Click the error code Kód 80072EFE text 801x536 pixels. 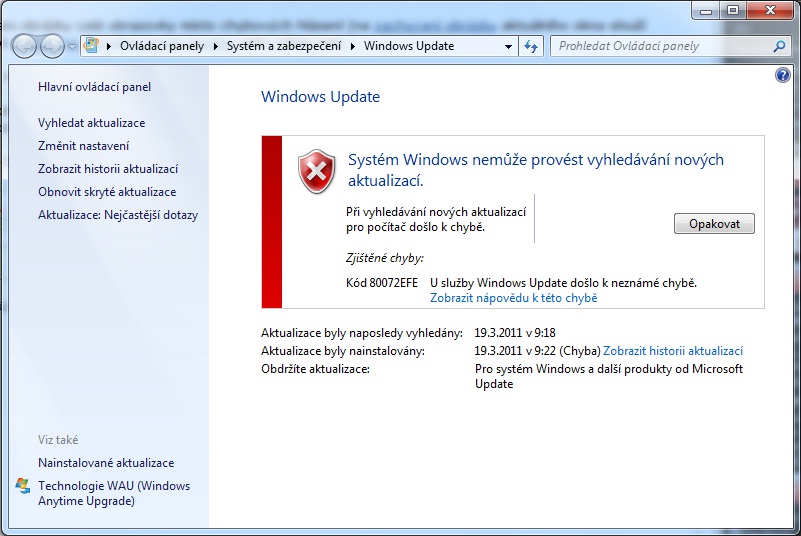coord(382,283)
